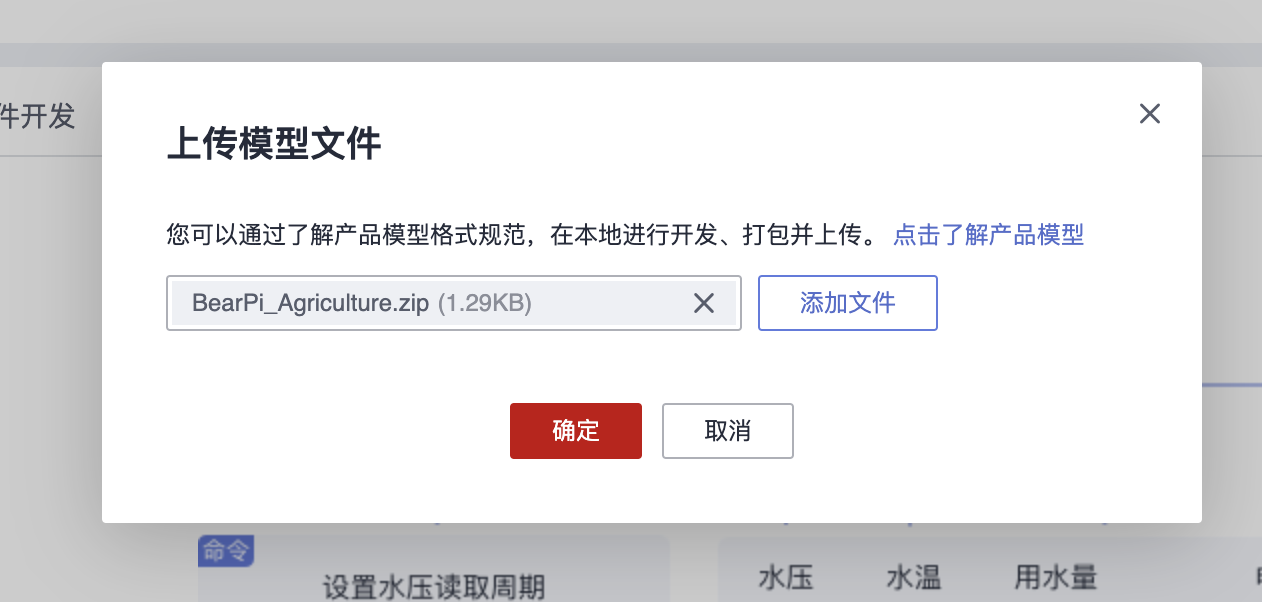Viewport: 1262px width, 602px height.
Task: Click the 水温 property label
Action: (913, 578)
